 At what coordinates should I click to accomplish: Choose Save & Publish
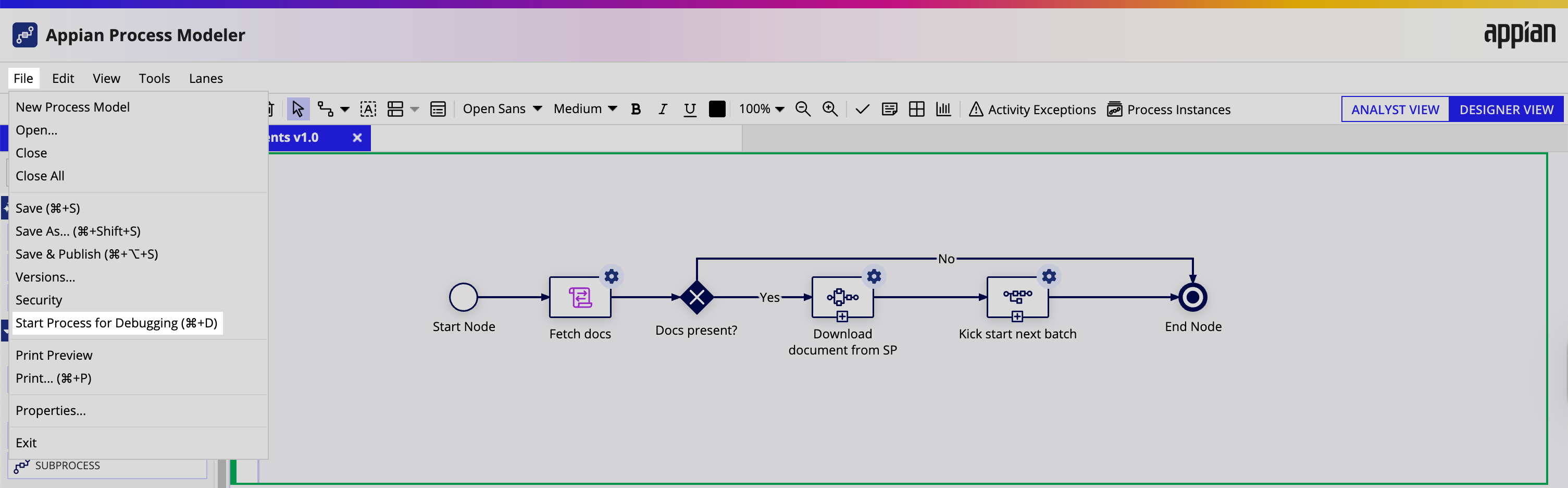[139, 254]
